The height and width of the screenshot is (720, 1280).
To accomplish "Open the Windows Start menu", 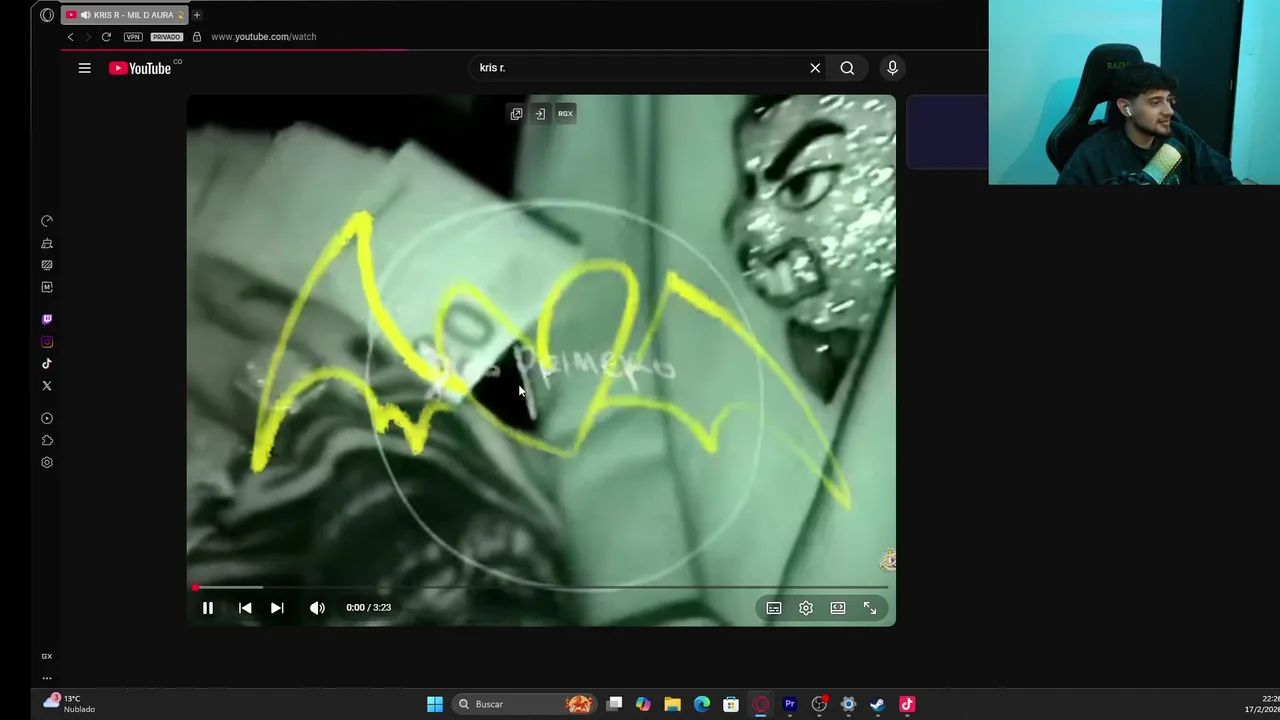I will coord(435,704).
